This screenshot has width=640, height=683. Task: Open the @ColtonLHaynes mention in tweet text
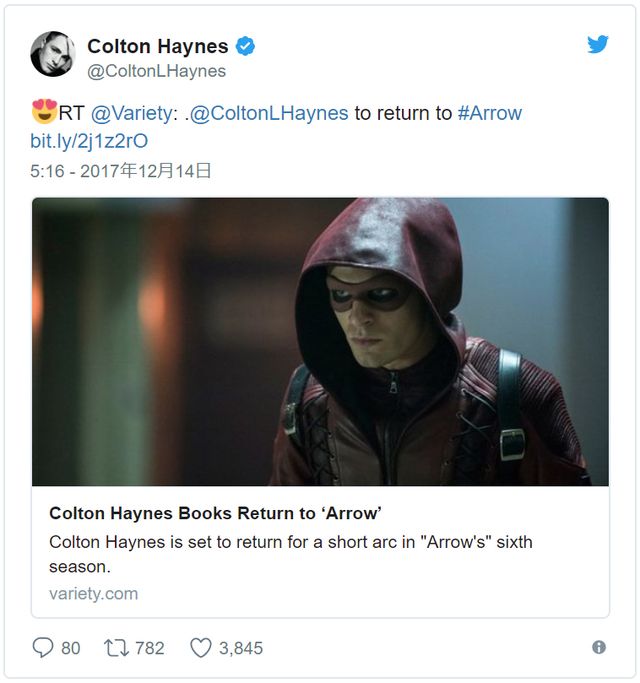click(269, 113)
